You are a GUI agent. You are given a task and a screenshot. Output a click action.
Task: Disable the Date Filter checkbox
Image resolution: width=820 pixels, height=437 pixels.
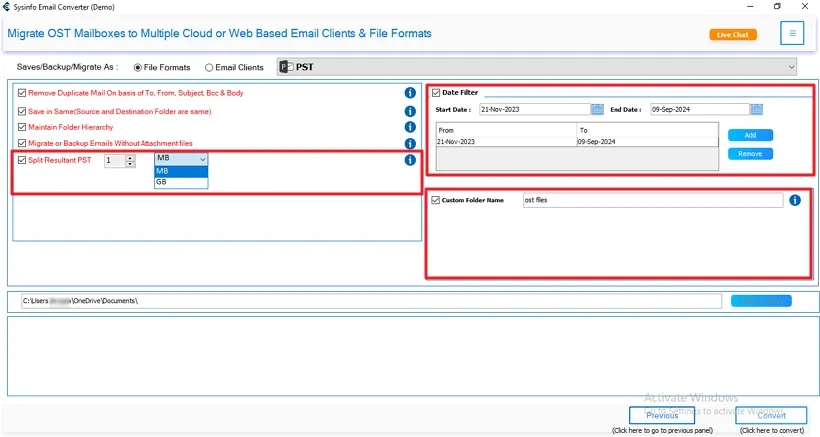[x=436, y=93]
